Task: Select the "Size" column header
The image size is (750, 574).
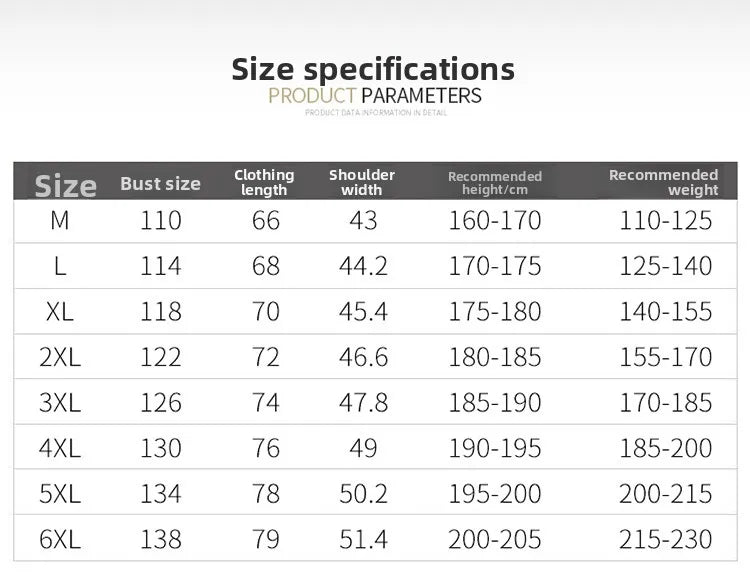Action: pos(65,185)
